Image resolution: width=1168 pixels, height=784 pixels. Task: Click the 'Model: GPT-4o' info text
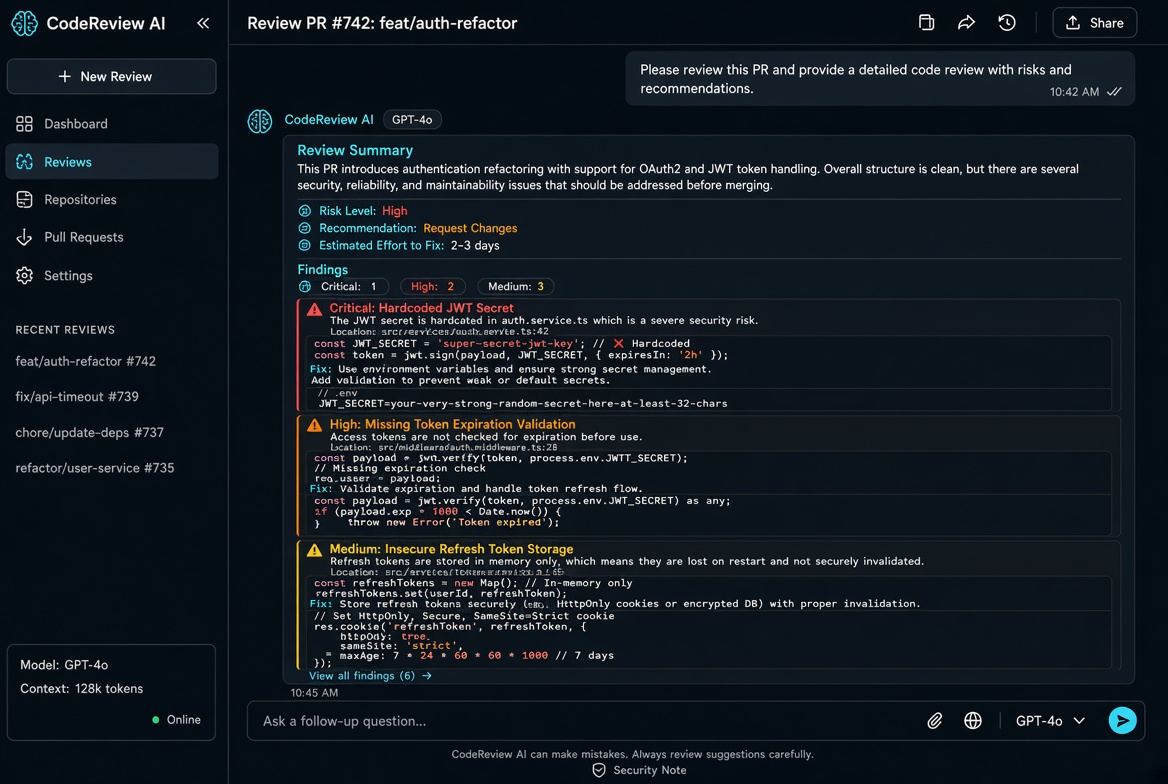point(64,665)
